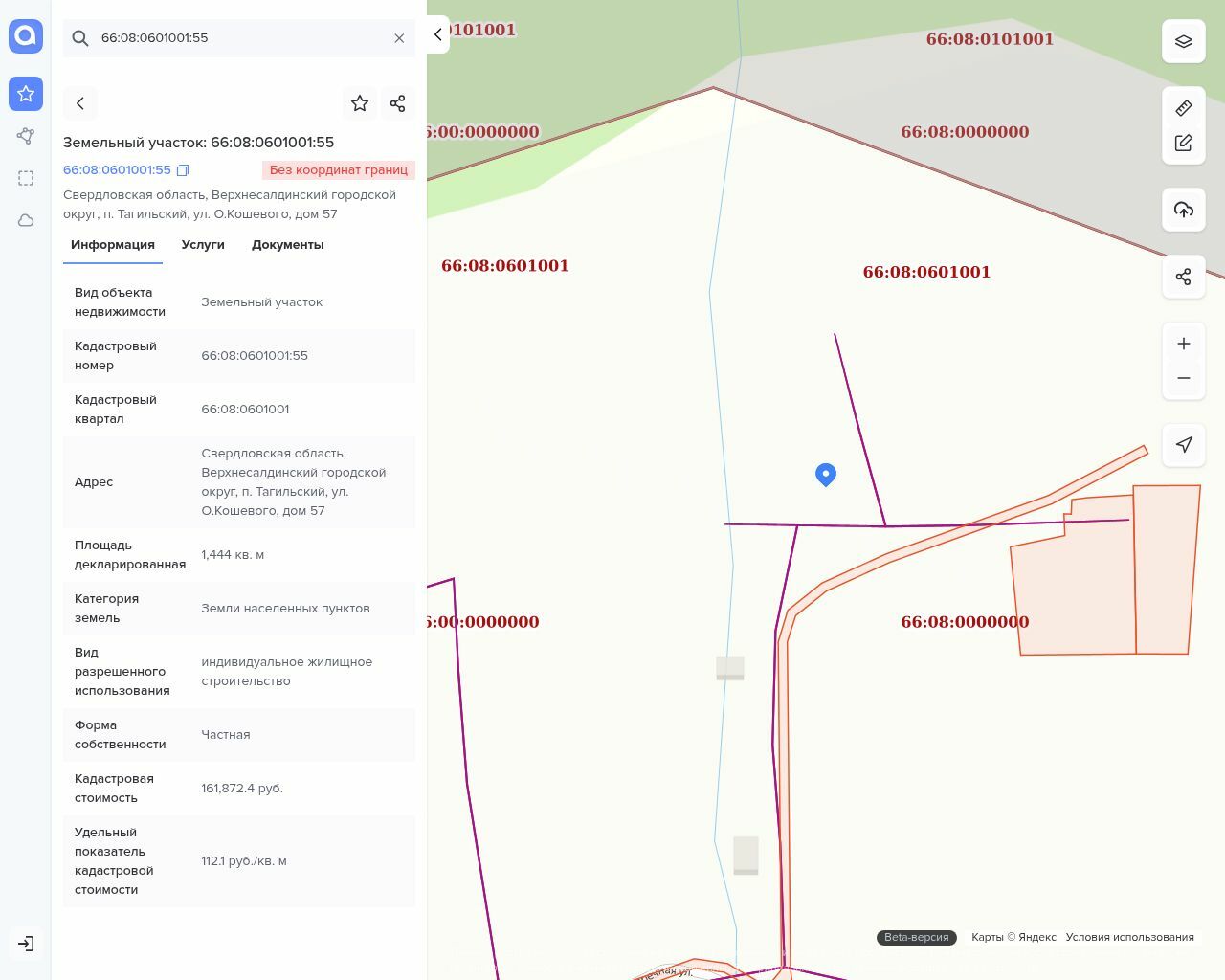
Task: Open the 'Условия использования' link
Action: point(1129,938)
